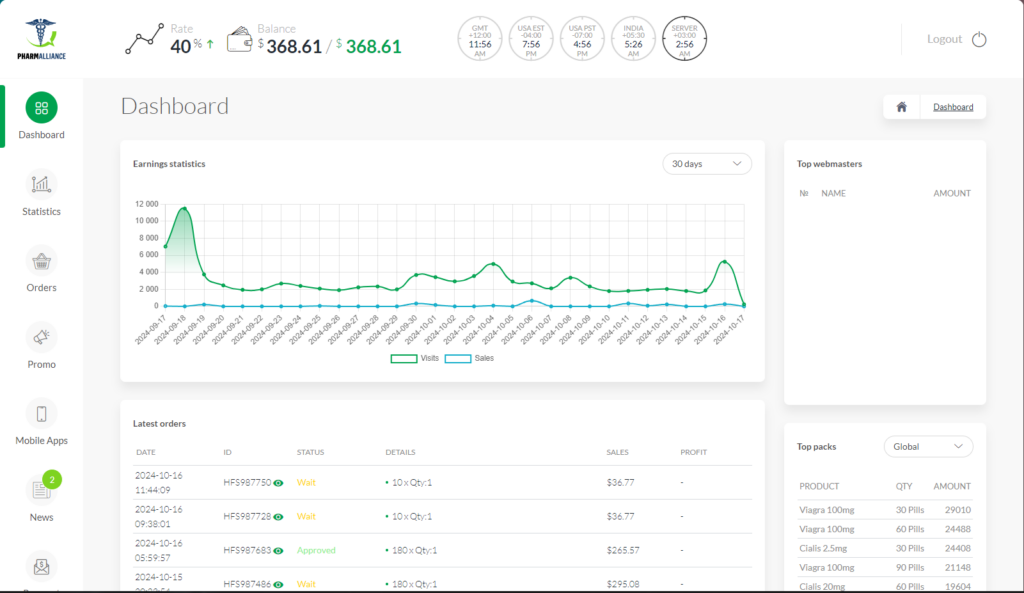The width and height of the screenshot is (1024, 593).
Task: Open the Dashboard sidebar icon
Action: (41, 108)
